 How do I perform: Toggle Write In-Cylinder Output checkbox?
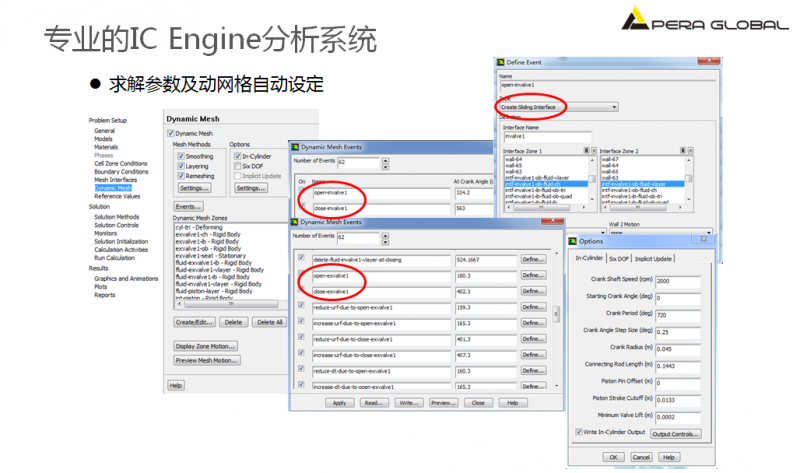tap(579, 432)
